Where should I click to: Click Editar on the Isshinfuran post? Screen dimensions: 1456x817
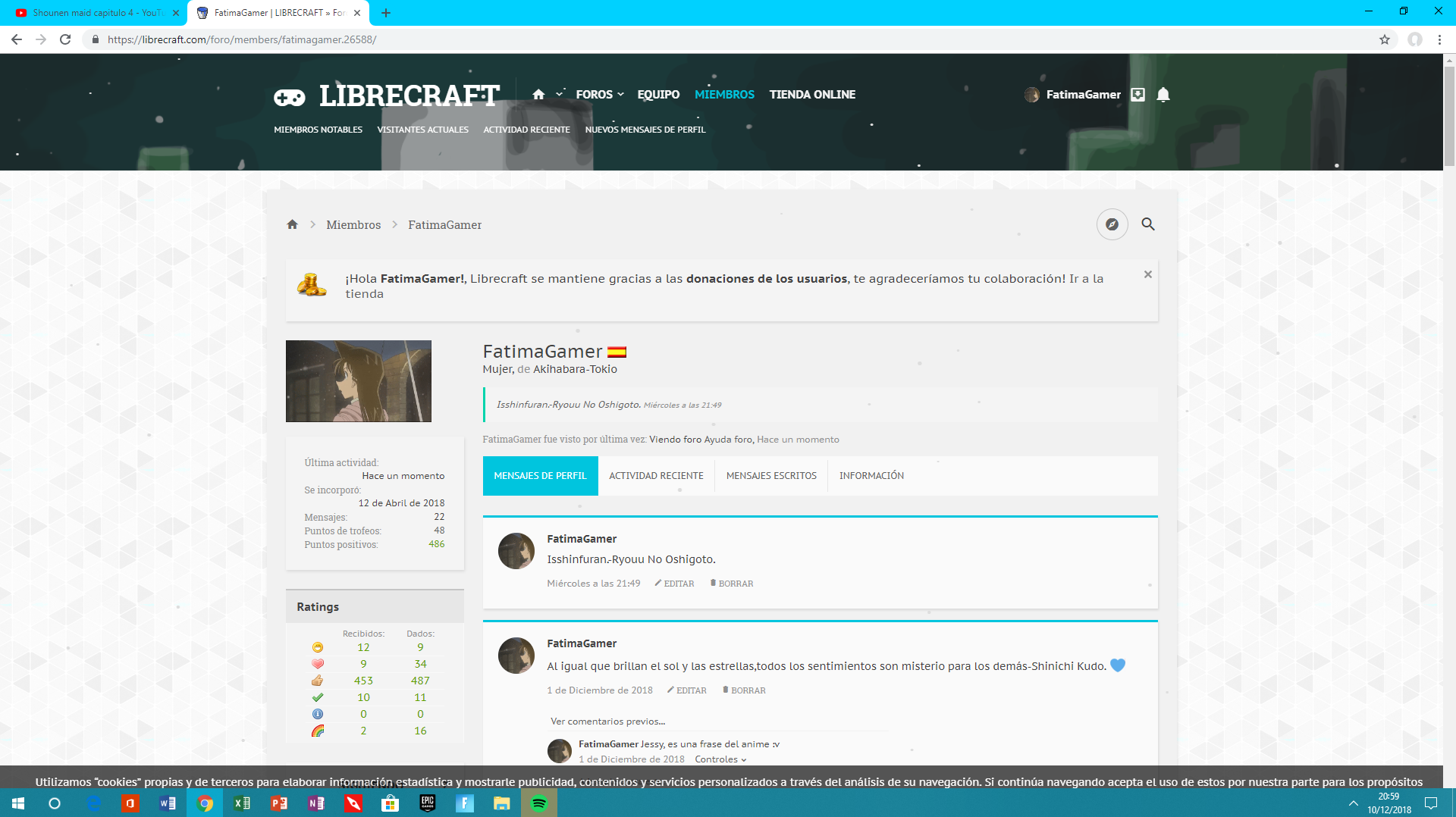point(675,584)
